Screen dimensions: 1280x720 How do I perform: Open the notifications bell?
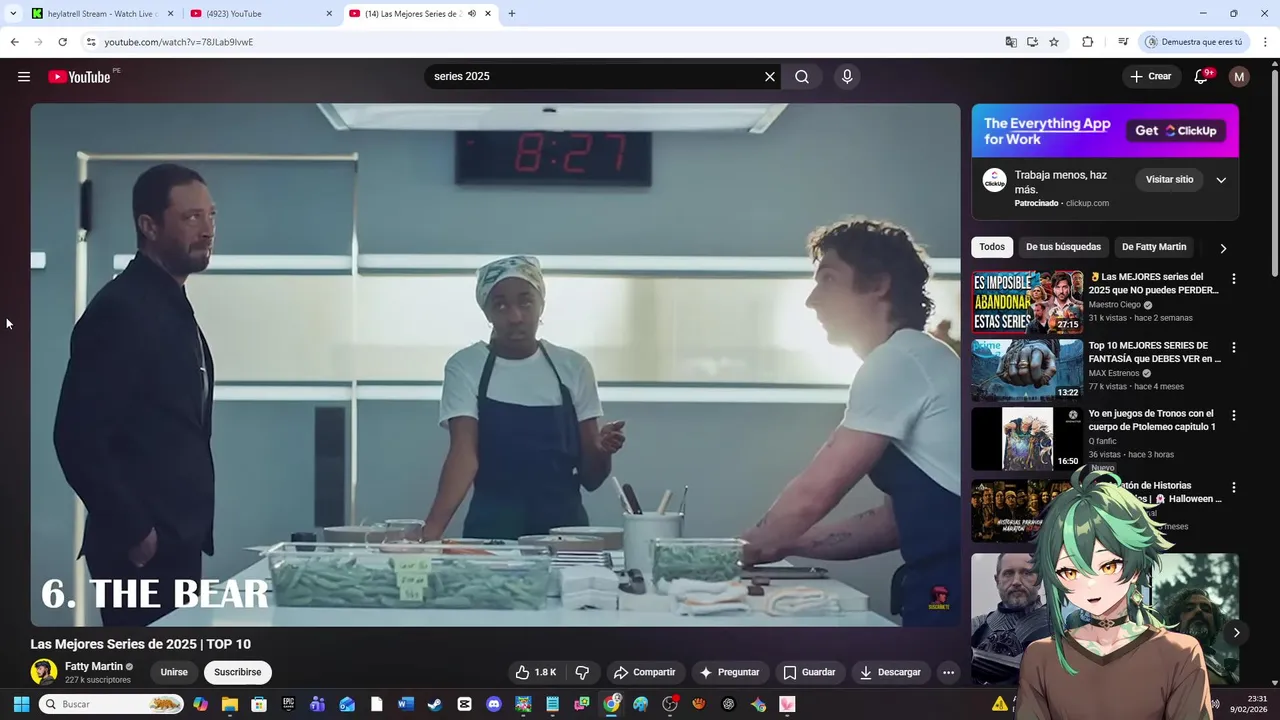pyautogui.click(x=1202, y=77)
